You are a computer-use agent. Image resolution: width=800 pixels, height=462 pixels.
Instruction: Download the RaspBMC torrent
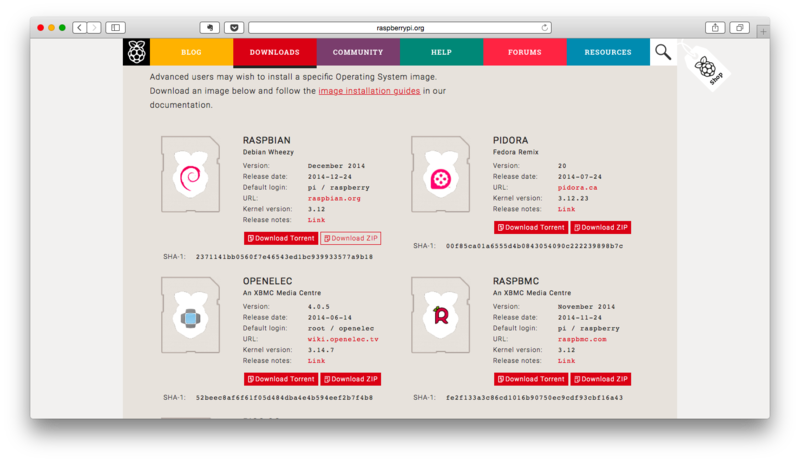pyautogui.click(x=531, y=379)
